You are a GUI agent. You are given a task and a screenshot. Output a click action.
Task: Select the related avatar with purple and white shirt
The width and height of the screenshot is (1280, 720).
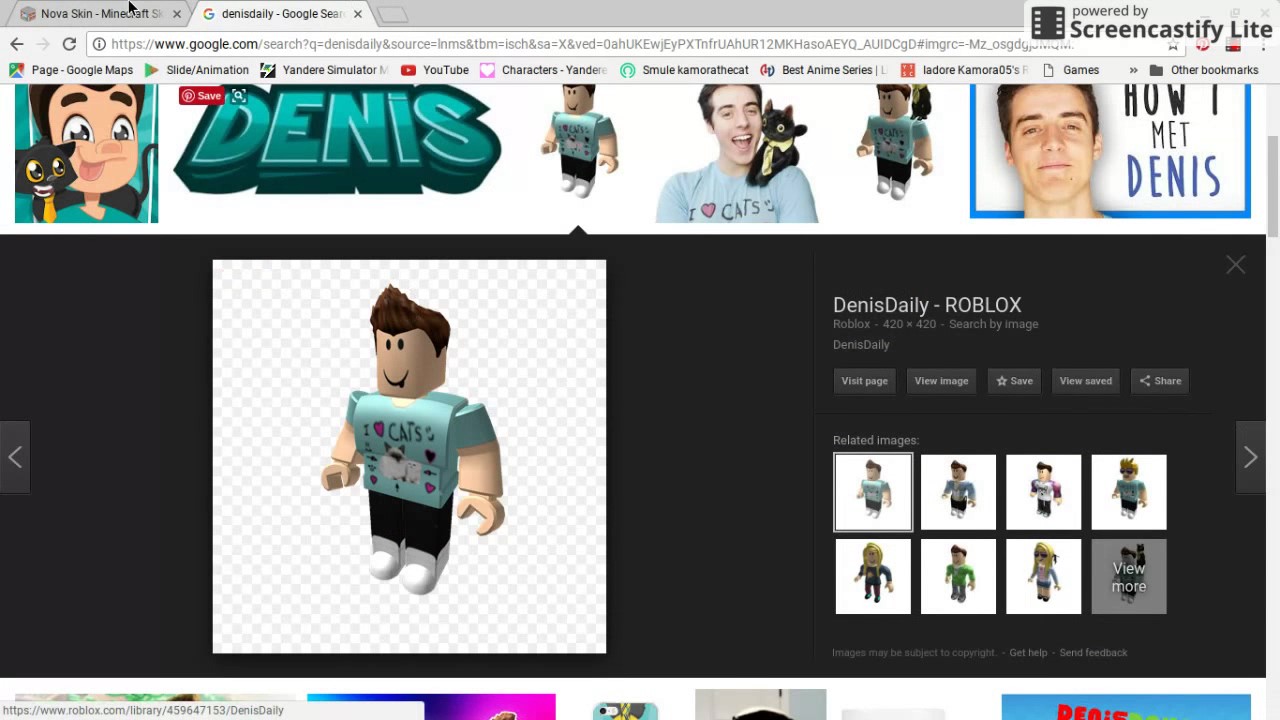(1043, 492)
